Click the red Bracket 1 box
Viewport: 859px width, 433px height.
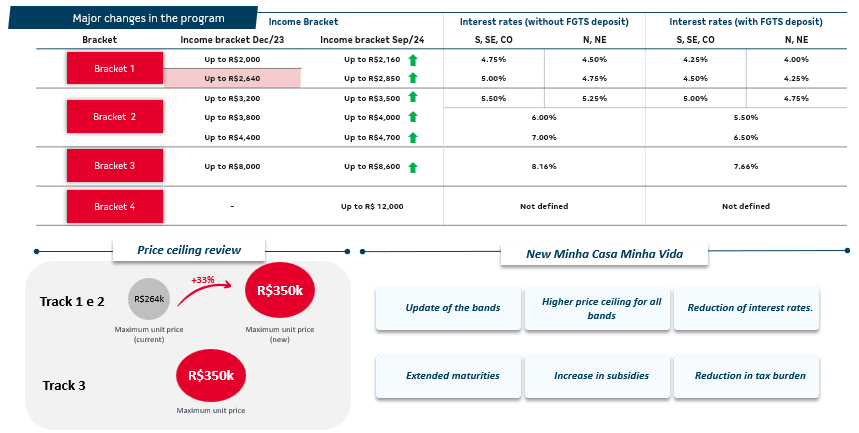[x=115, y=68]
